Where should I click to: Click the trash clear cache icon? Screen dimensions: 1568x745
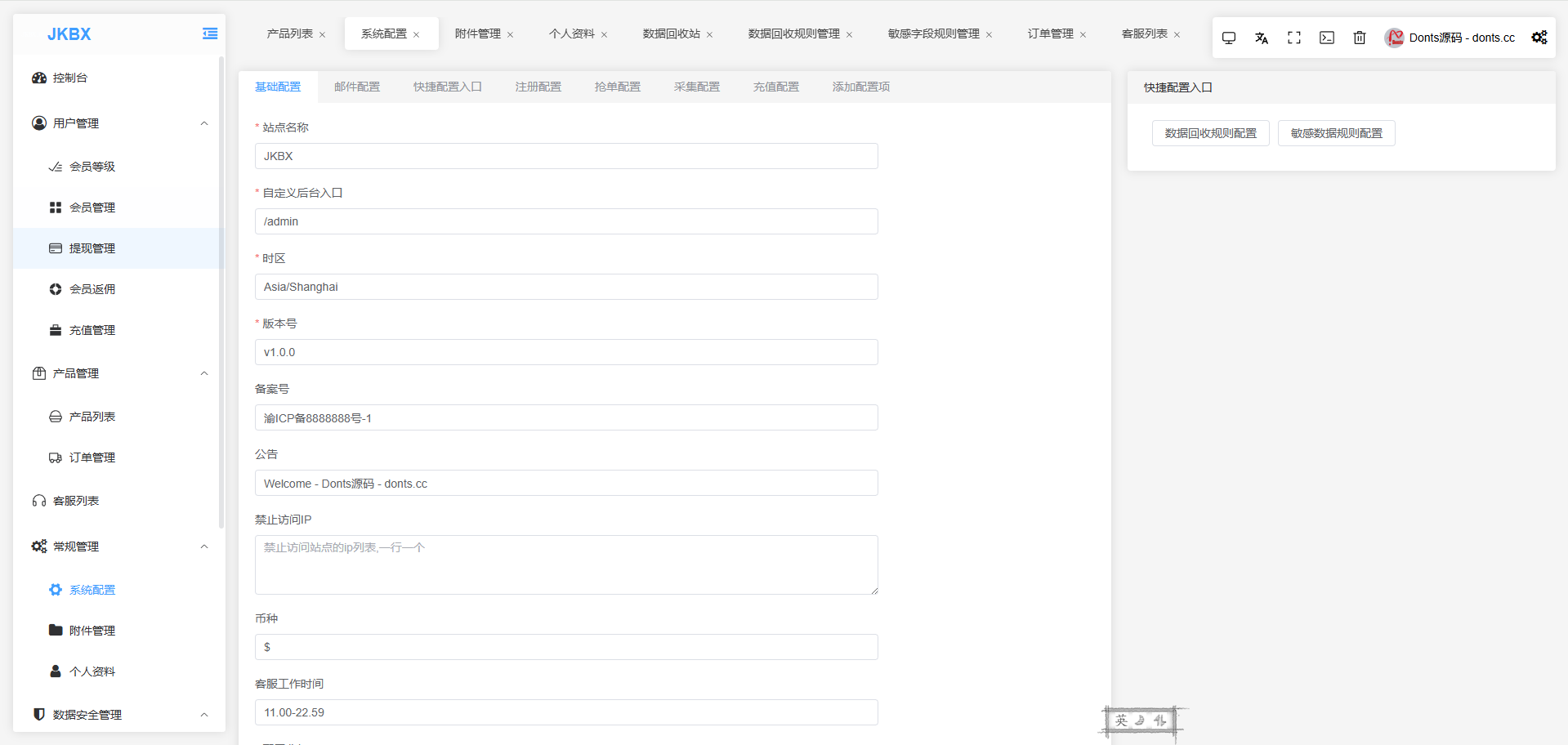pyautogui.click(x=1360, y=38)
